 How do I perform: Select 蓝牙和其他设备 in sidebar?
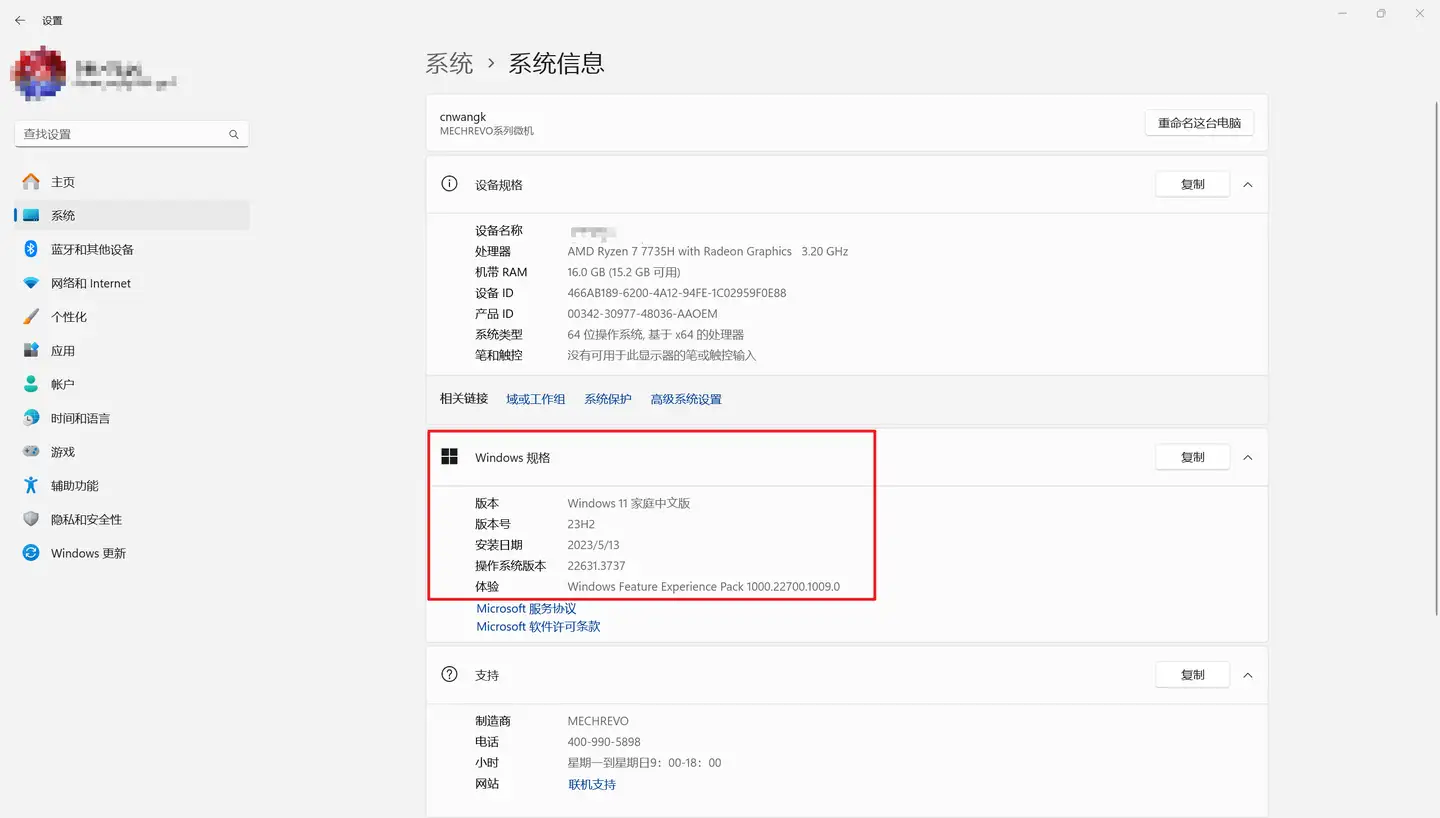pos(132,249)
